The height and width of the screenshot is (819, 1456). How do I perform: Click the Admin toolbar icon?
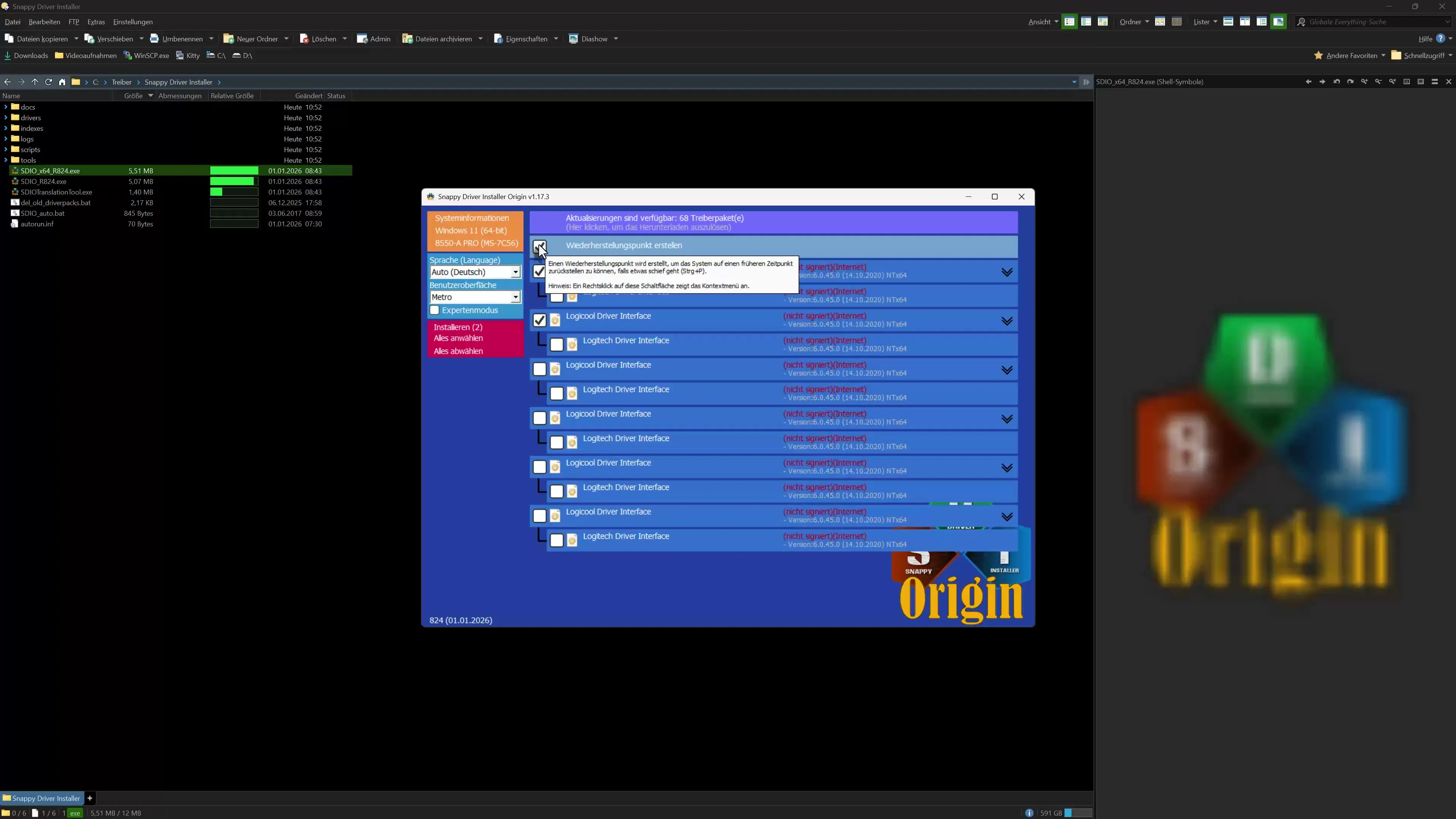362,39
